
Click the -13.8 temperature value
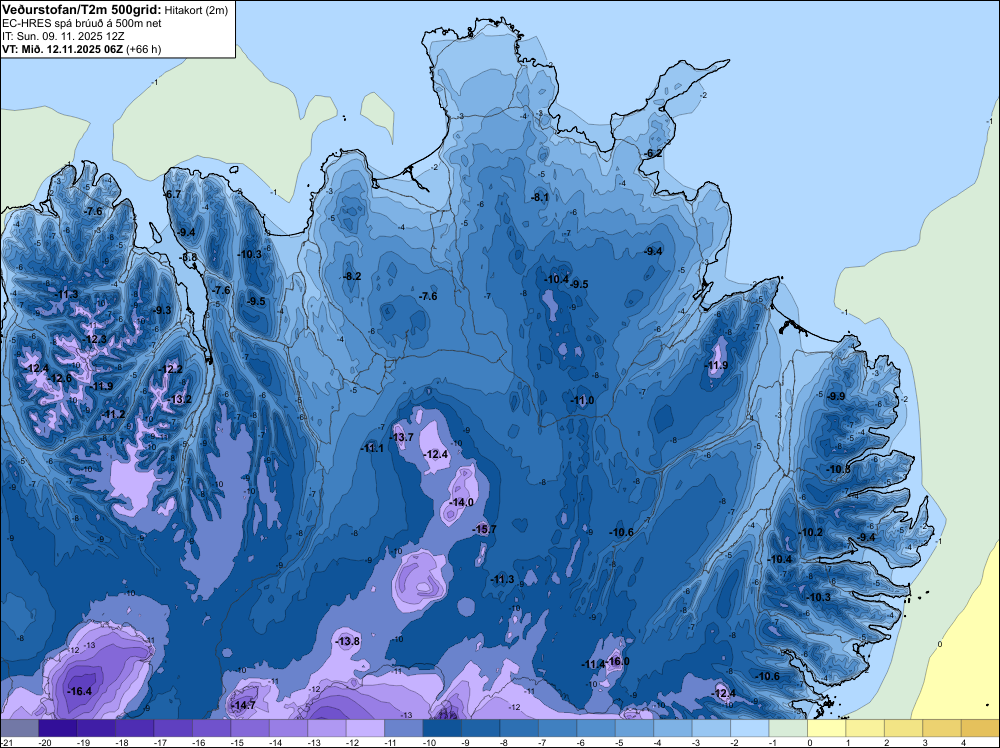pos(348,642)
